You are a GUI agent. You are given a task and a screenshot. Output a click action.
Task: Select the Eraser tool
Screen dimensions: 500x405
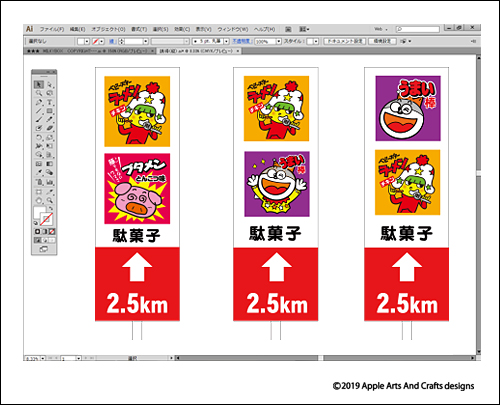50,128
